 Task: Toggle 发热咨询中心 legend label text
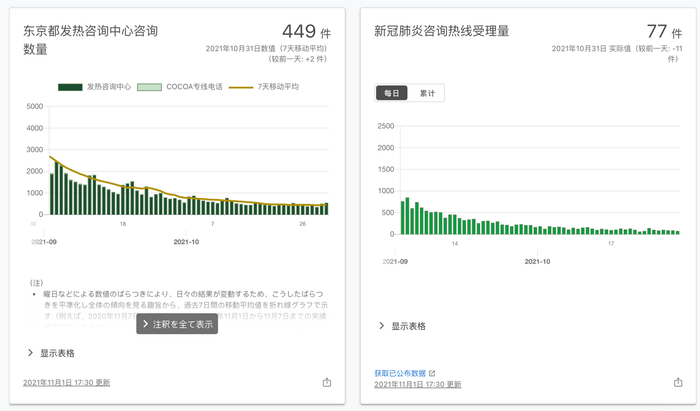click(x=109, y=87)
